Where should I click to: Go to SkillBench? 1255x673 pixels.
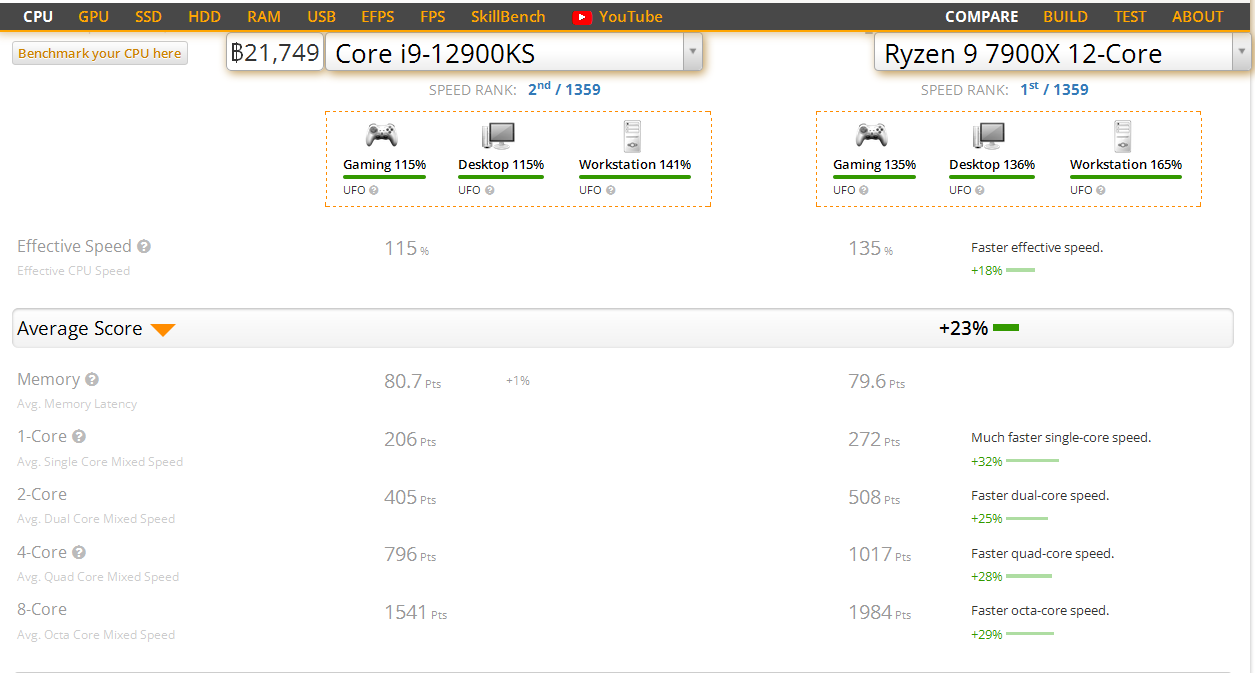(508, 16)
